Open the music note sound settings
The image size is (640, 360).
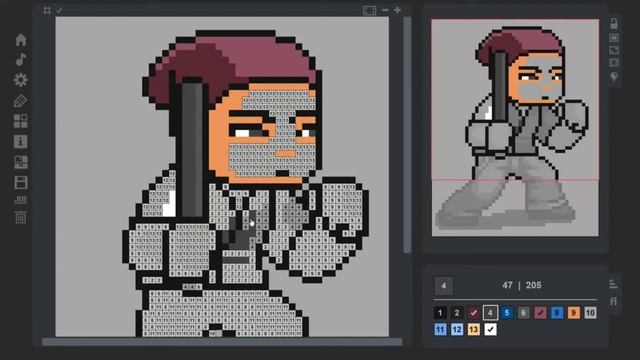[x=21, y=60]
